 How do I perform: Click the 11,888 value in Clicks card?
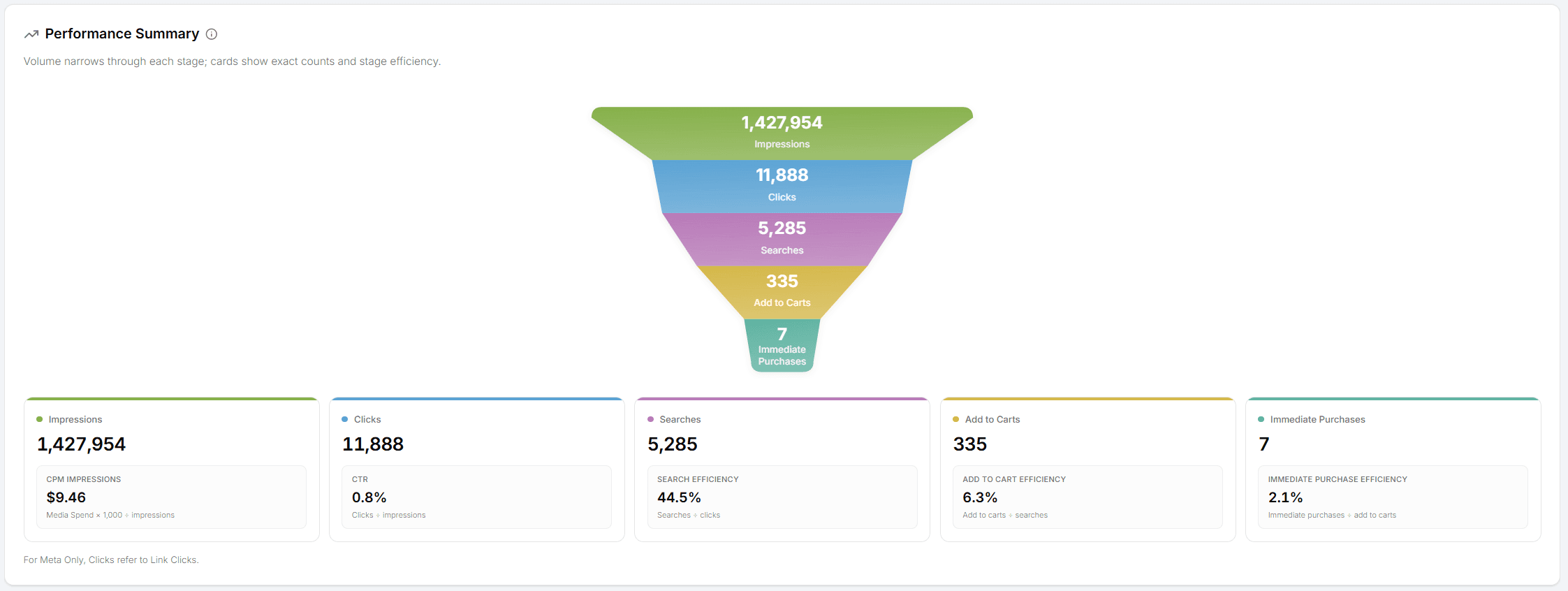373,444
